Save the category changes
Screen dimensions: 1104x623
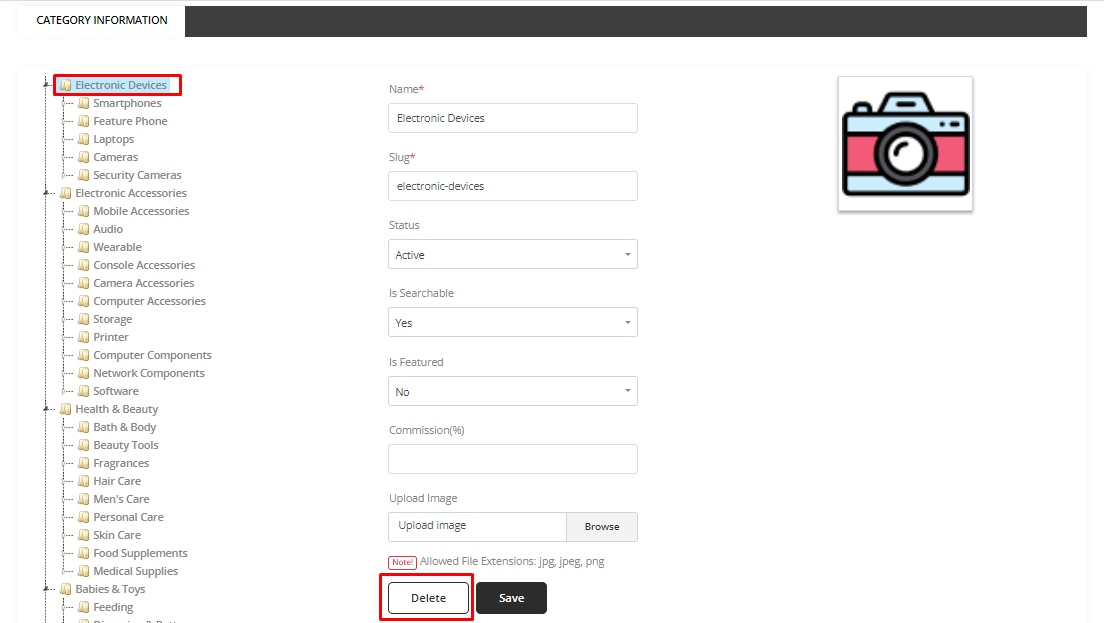(511, 598)
